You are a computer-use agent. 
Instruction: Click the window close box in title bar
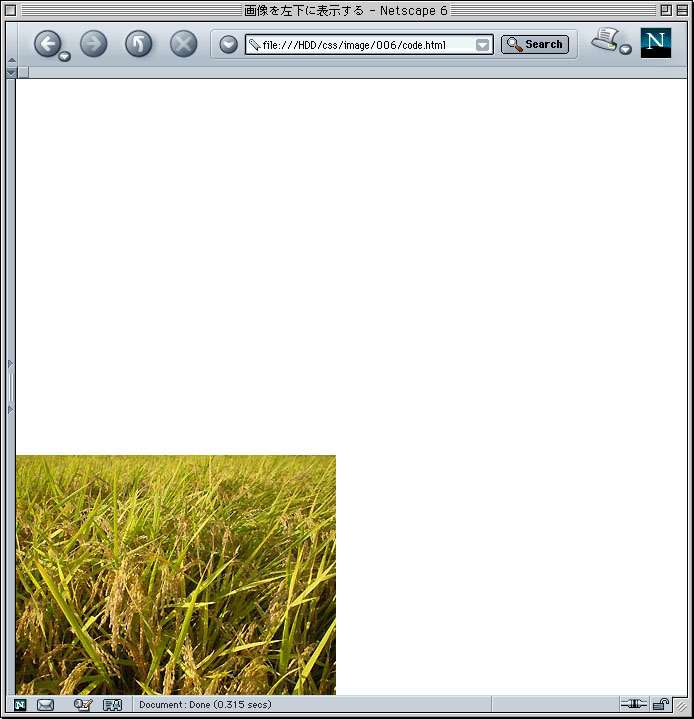click(x=11, y=10)
